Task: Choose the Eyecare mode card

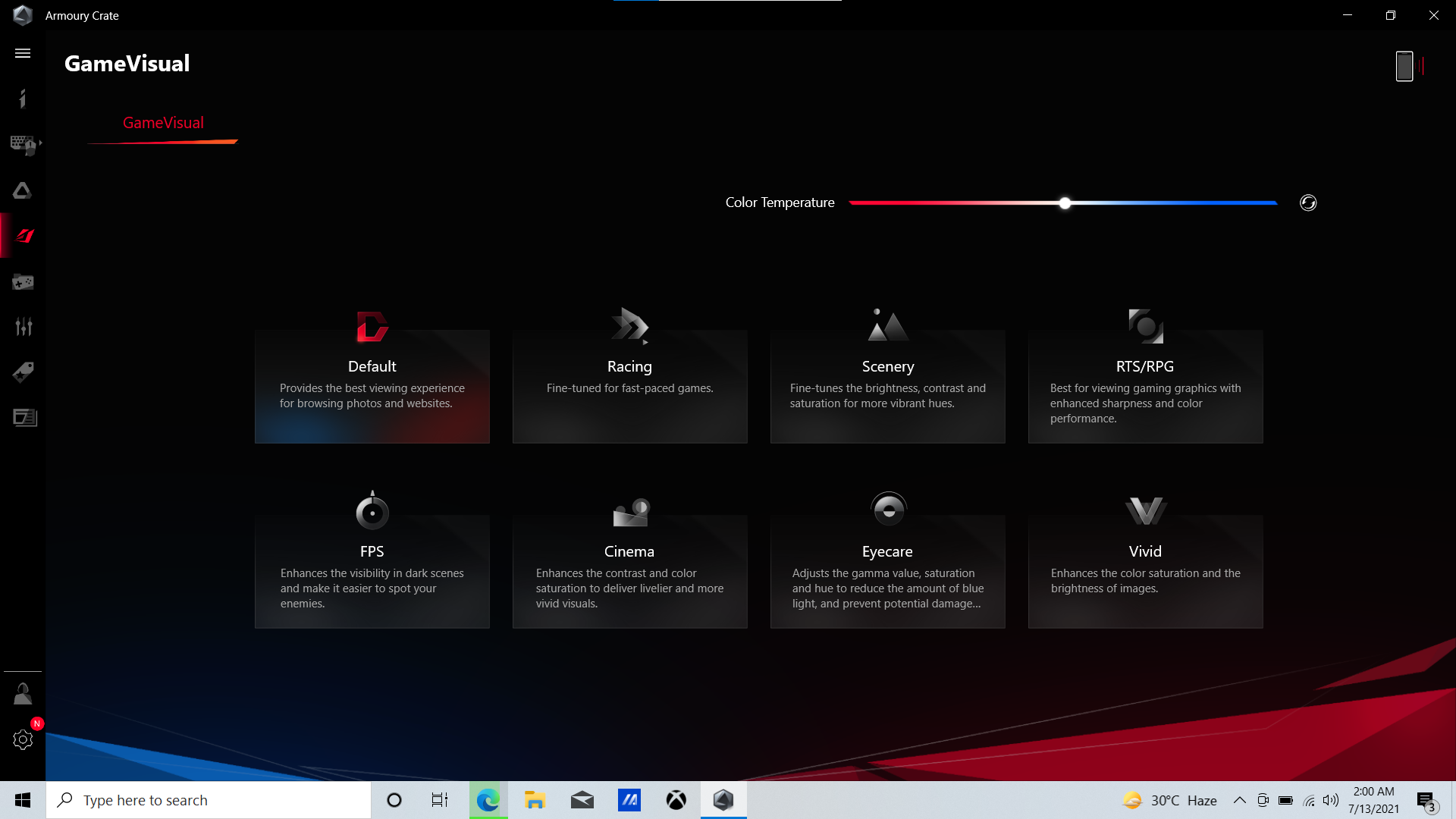Action: [x=888, y=572]
